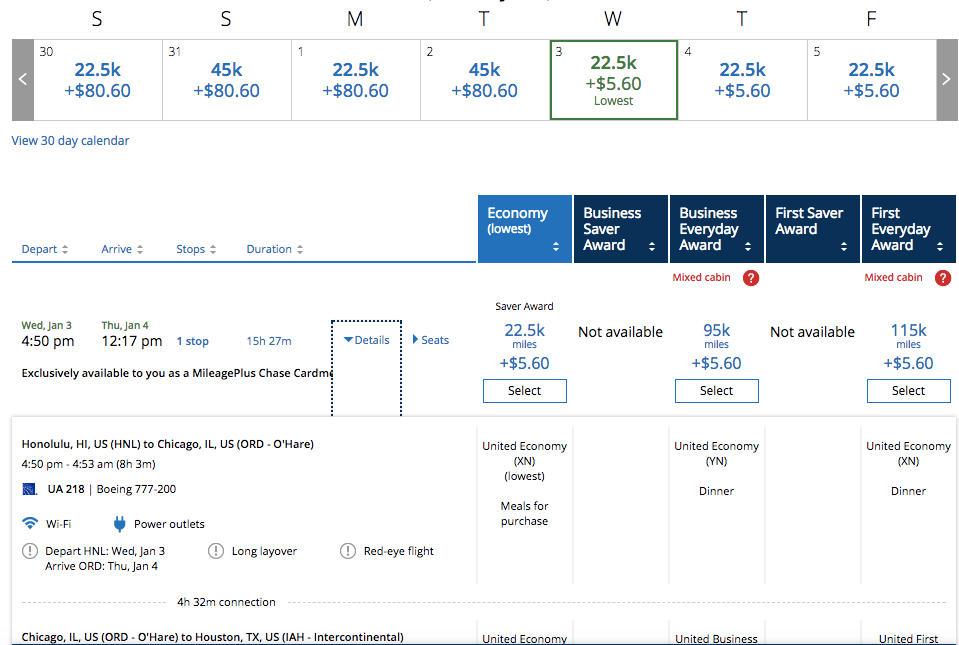This screenshot has height=645, width=959.
Task: Select the 115k miles First Everyday fare
Action: 908,391
